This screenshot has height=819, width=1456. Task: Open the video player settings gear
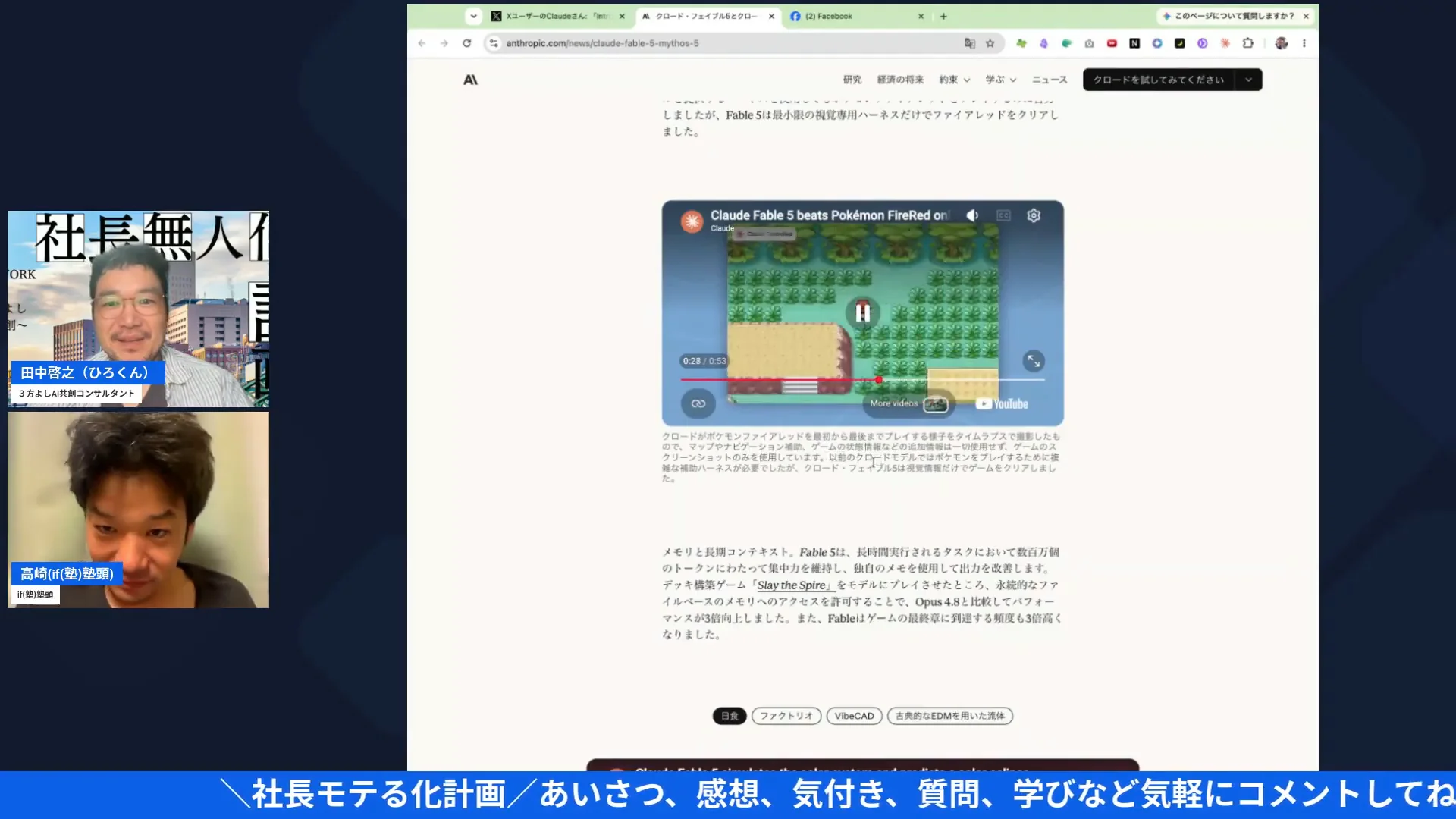[1034, 215]
